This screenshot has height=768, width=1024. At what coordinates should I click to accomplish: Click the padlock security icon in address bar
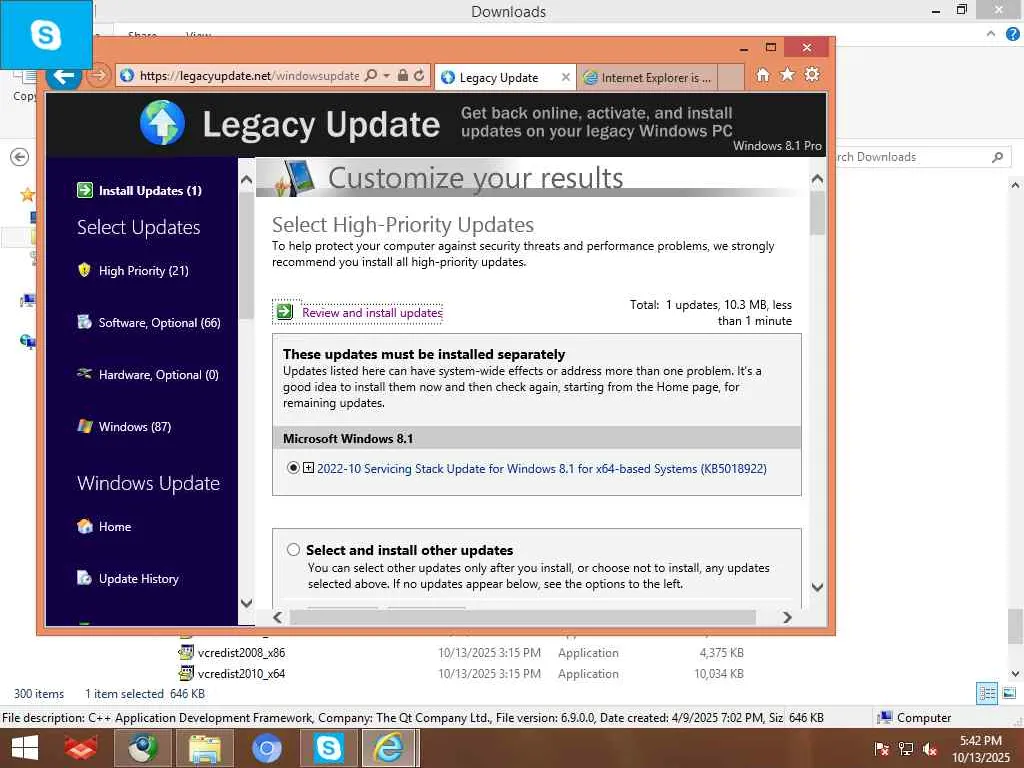coord(403,76)
